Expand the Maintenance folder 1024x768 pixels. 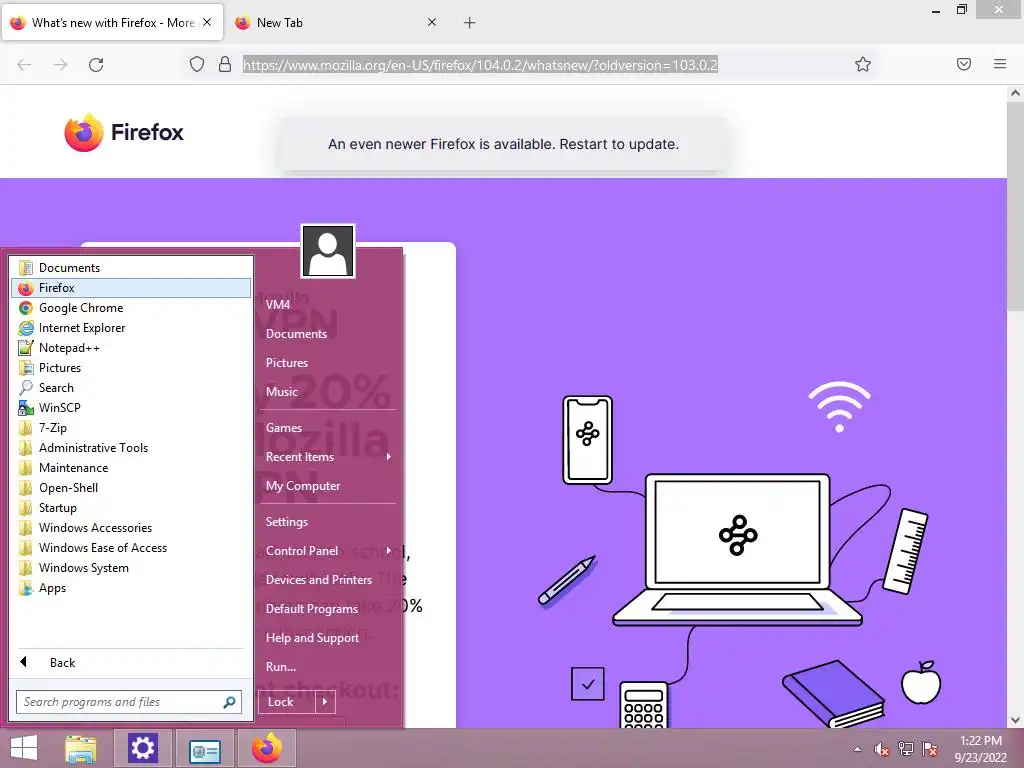tap(131, 468)
